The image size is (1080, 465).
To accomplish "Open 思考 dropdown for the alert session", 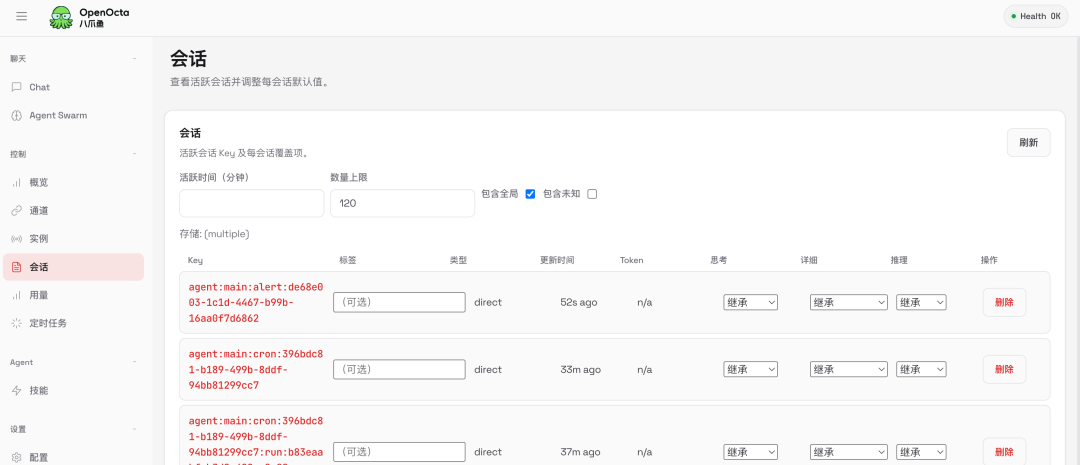I will [751, 302].
